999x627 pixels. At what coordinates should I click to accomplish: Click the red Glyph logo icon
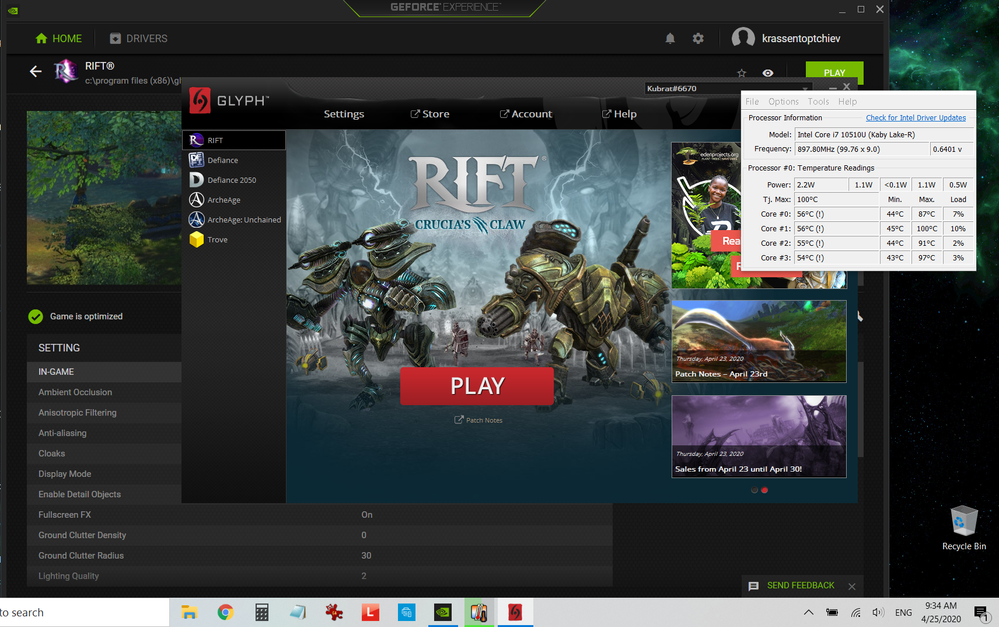tap(199, 100)
